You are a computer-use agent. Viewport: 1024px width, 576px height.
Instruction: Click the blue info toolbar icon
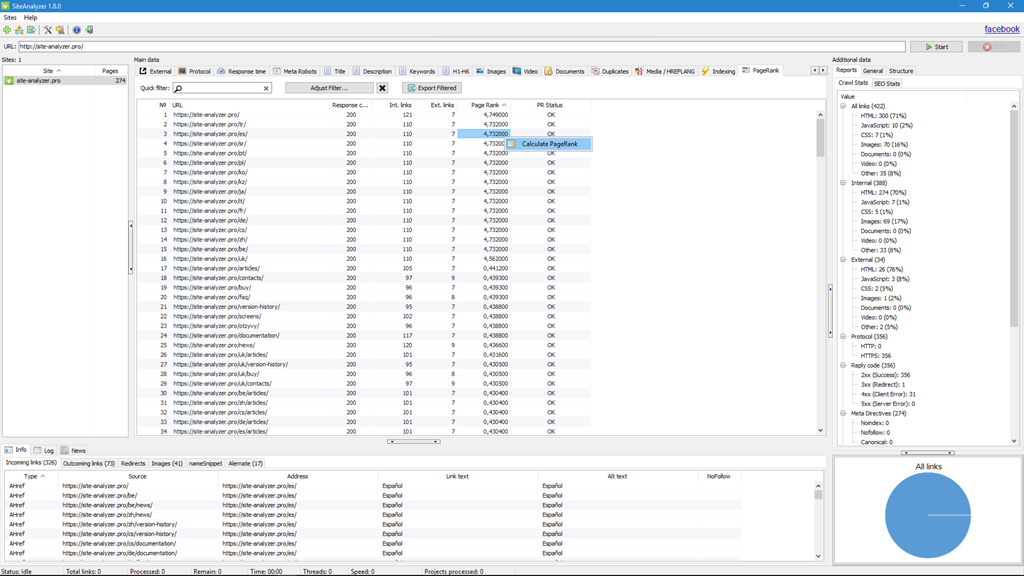(x=76, y=30)
